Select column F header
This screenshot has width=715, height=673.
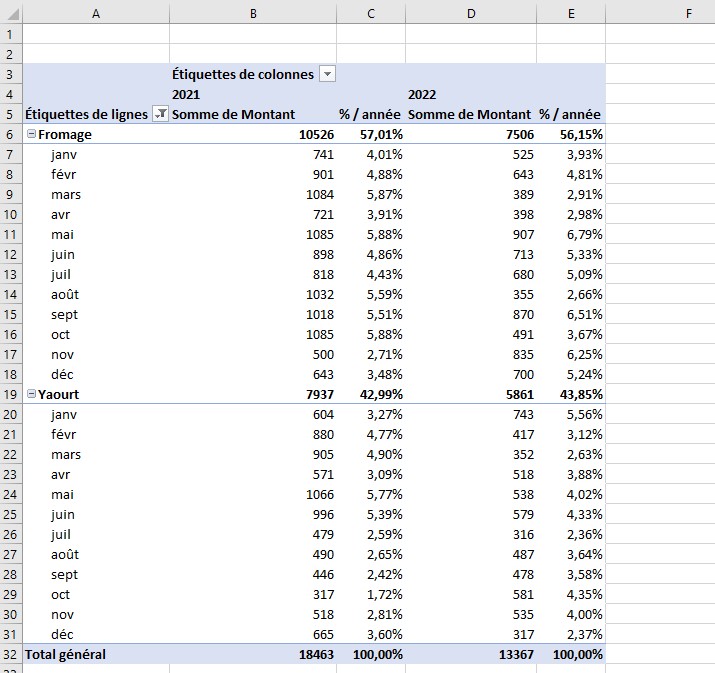689,14
